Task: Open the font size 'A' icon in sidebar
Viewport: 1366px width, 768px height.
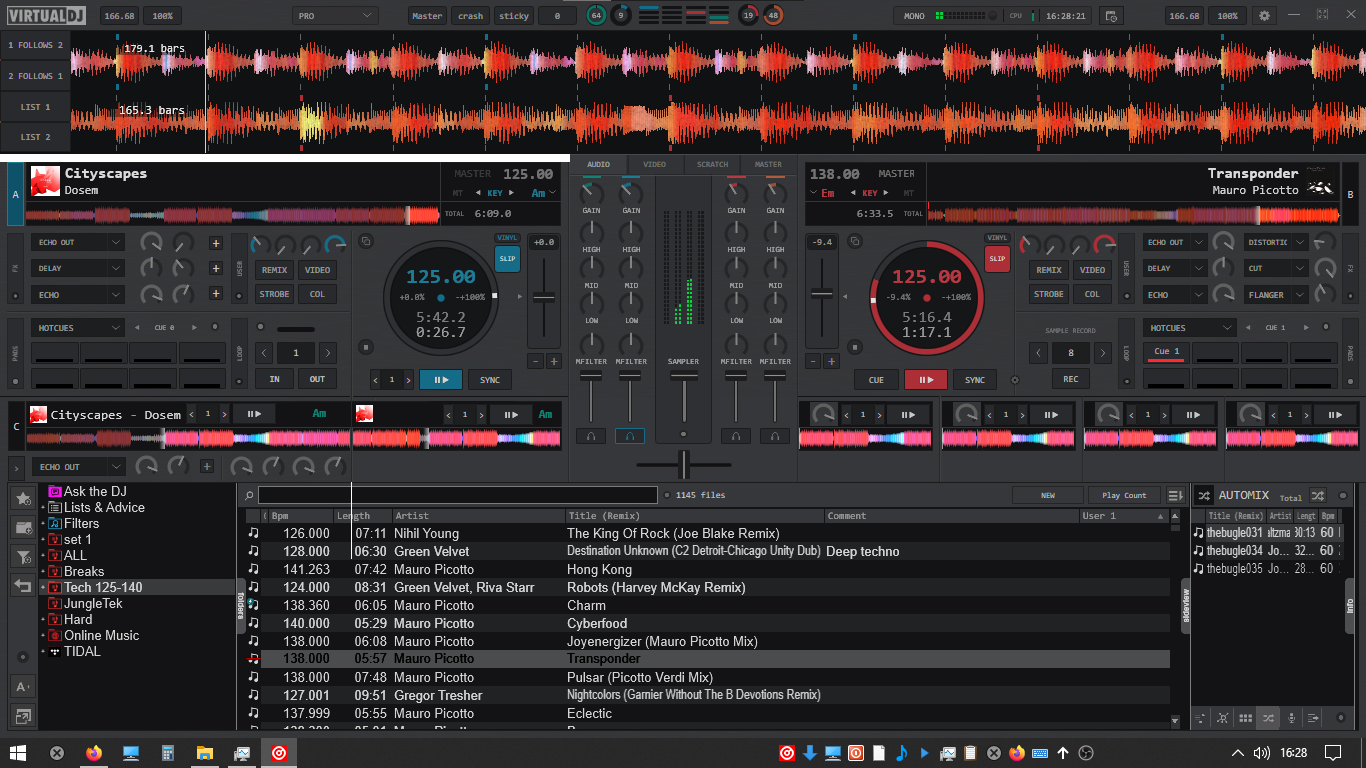Action: tap(22, 687)
